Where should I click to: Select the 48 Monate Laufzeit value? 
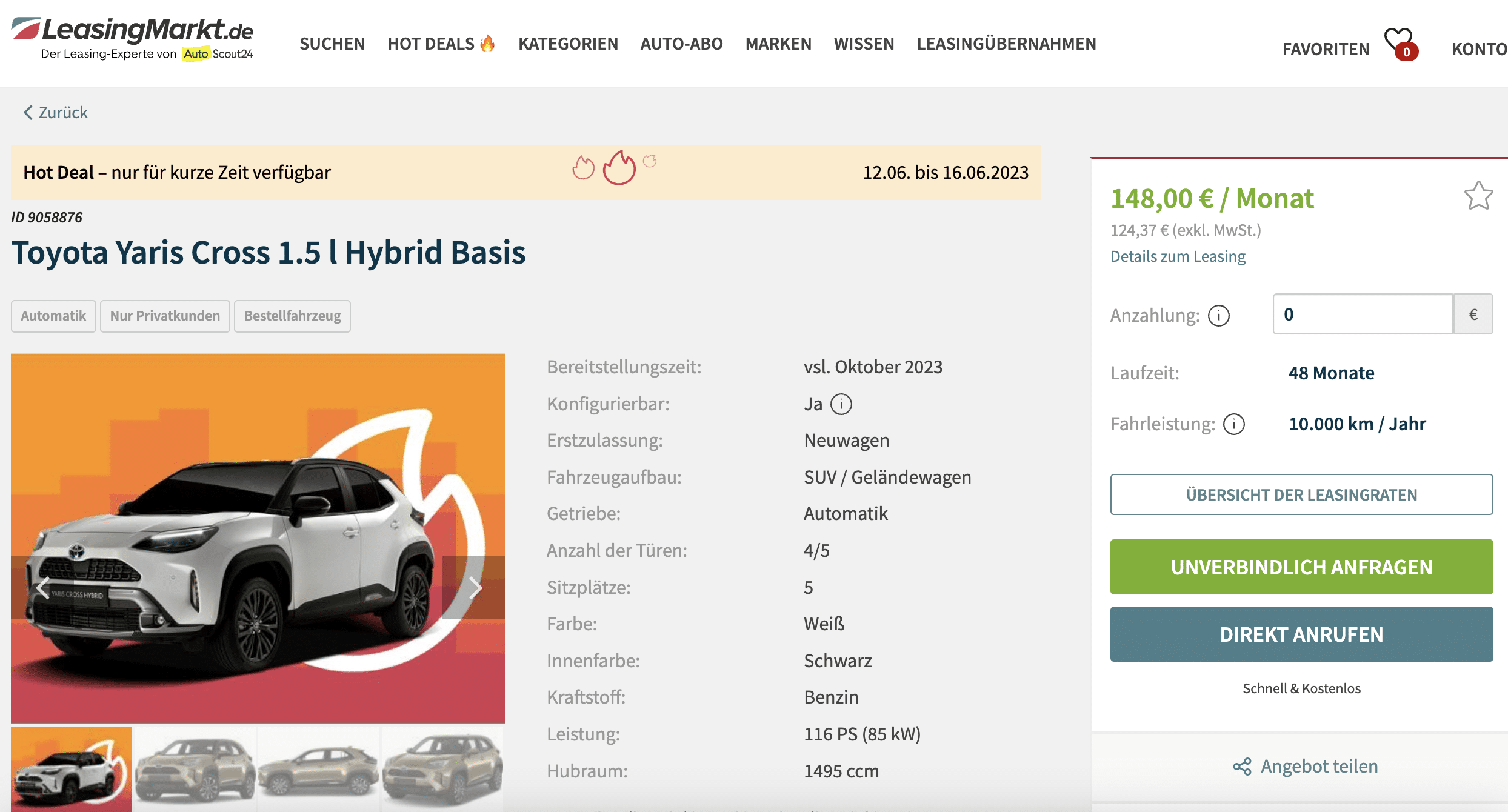(1331, 373)
